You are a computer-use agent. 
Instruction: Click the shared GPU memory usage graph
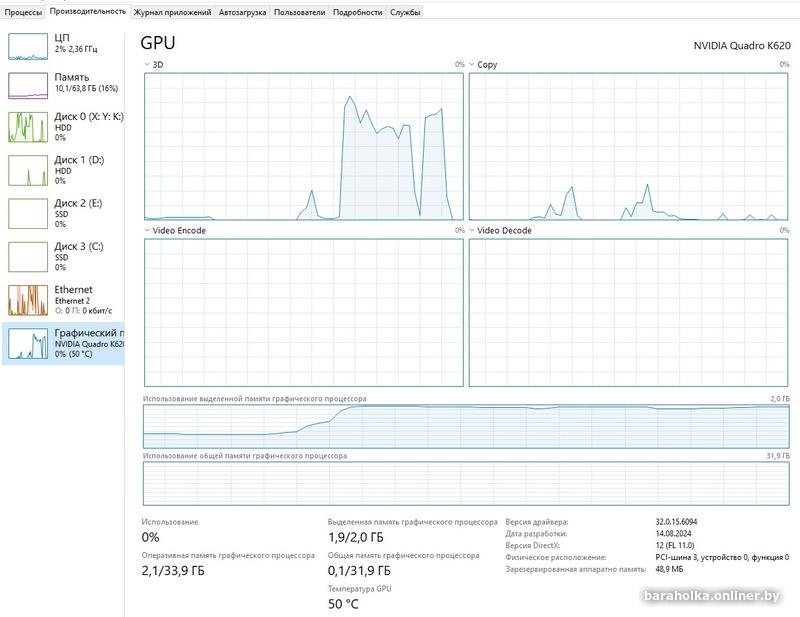click(x=466, y=483)
